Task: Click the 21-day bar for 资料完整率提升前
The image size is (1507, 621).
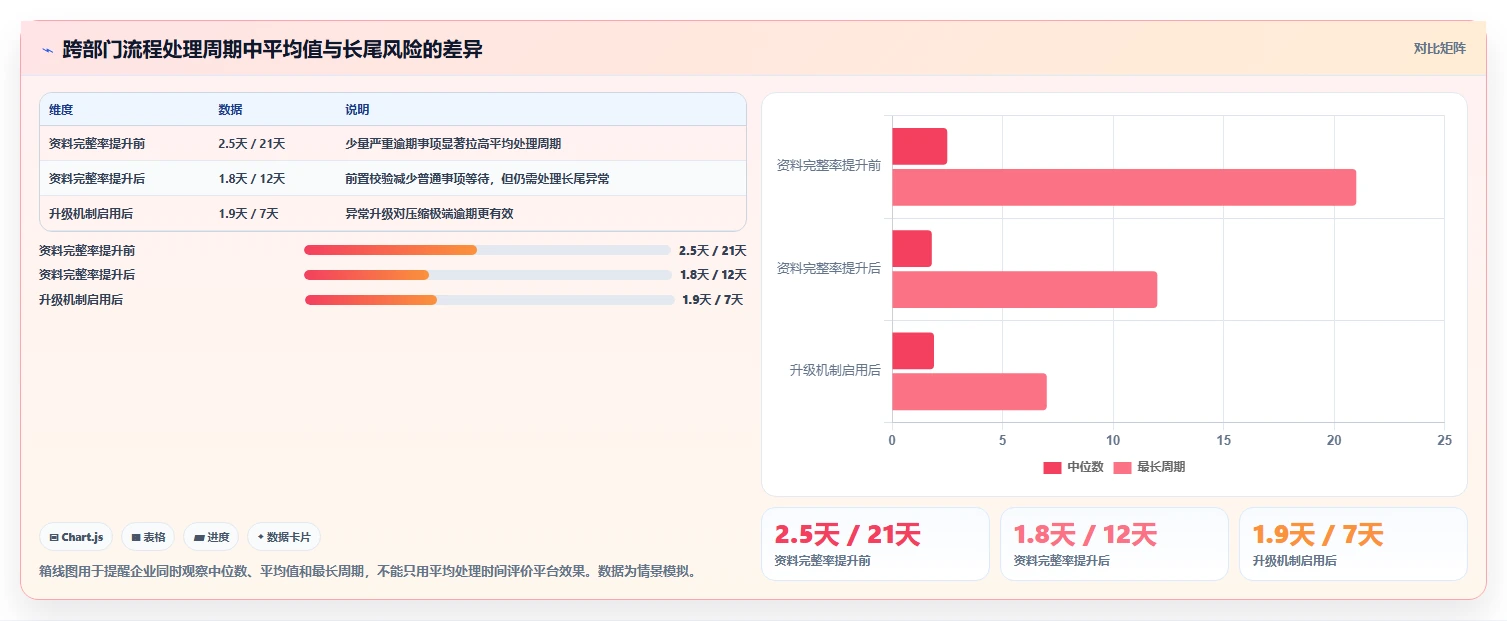Action: (x=1124, y=187)
